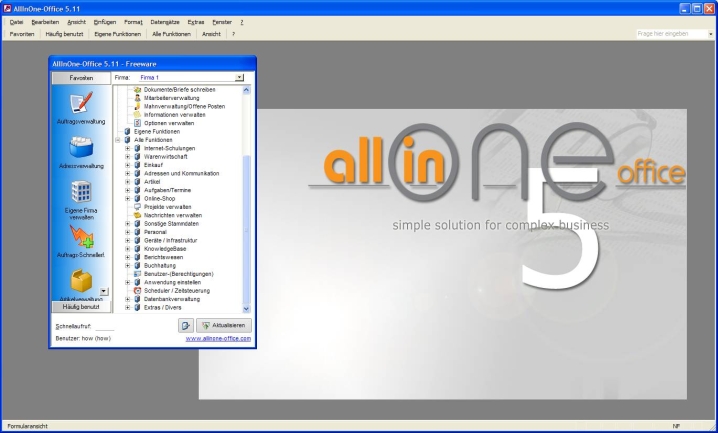Expand the Buchhaltung tree node
Screen dimensions: 718x433
(127, 265)
